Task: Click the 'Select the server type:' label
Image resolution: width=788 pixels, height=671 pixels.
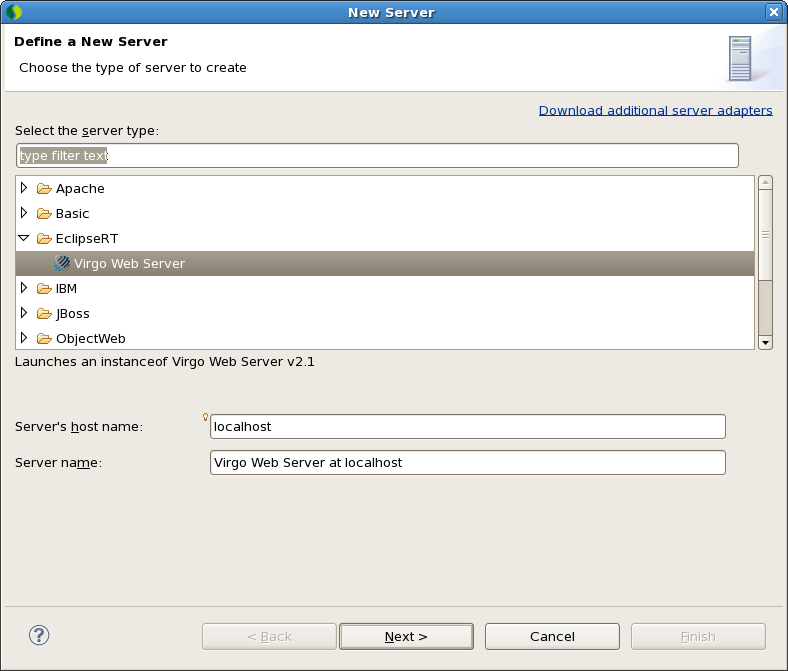Action: (86, 131)
